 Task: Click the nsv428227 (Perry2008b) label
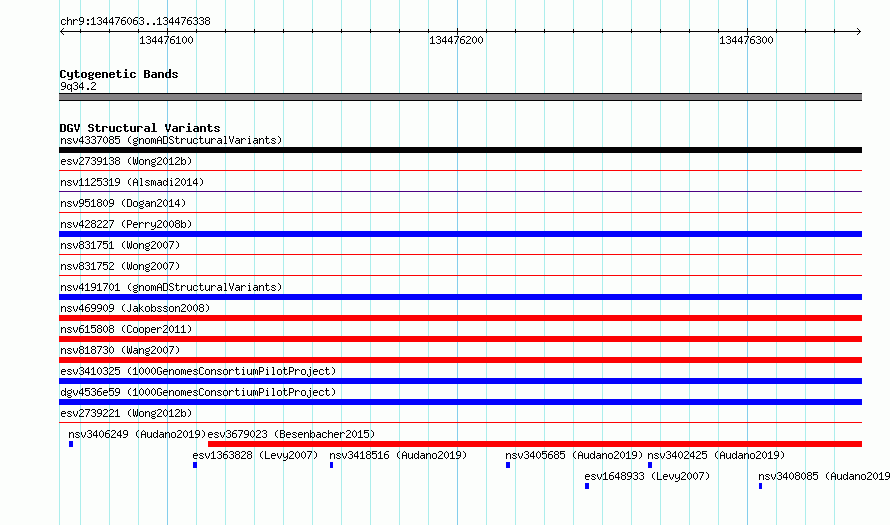126,224
